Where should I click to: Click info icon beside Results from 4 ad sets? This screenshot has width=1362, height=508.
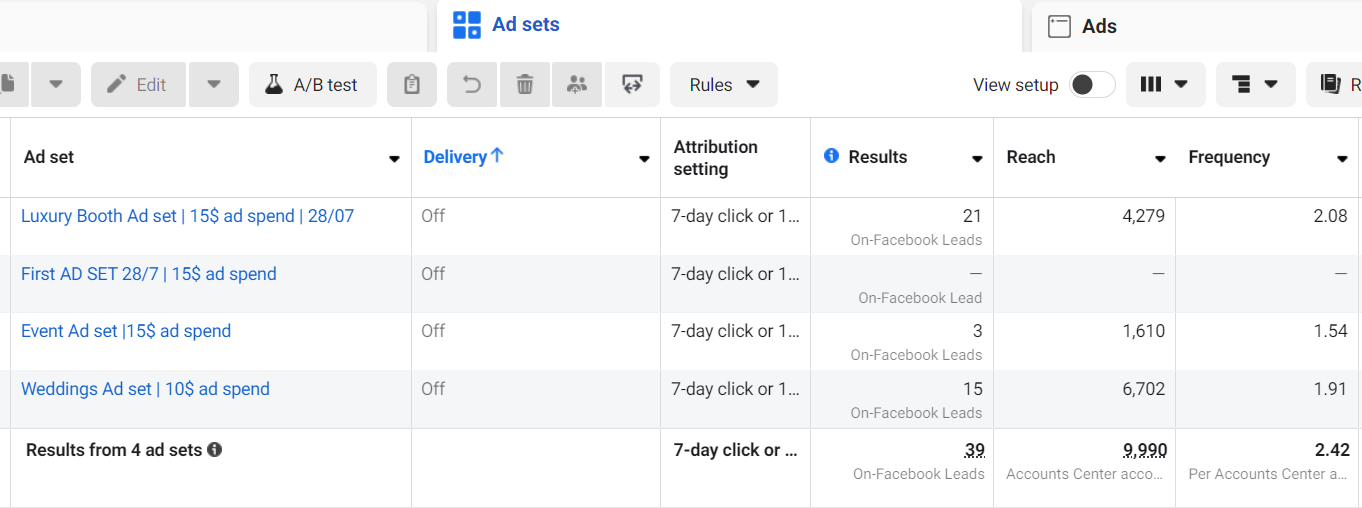point(214,450)
